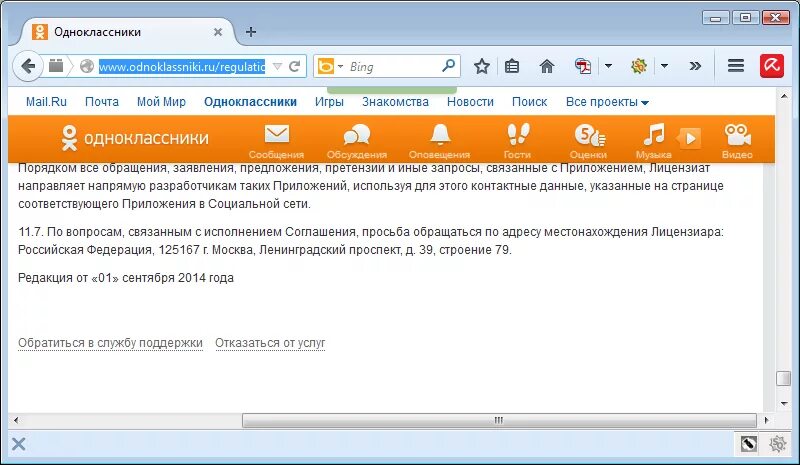Click the pen icon in add-on bar
The width and height of the screenshot is (800, 465).
click(x=748, y=444)
